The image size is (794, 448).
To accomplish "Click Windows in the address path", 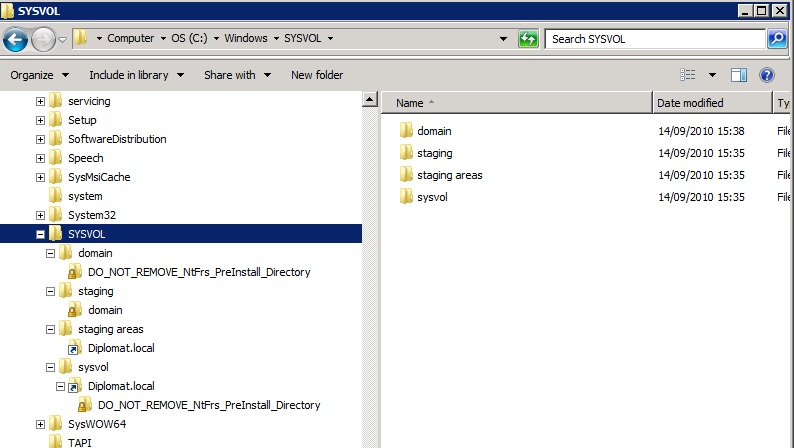I will tap(246, 38).
